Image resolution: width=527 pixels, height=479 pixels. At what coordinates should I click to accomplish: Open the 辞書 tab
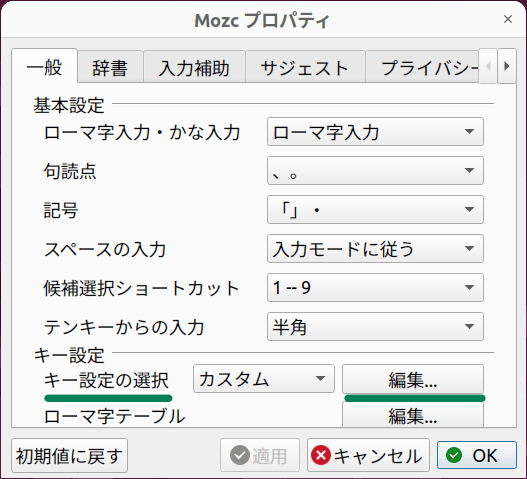click(x=110, y=67)
